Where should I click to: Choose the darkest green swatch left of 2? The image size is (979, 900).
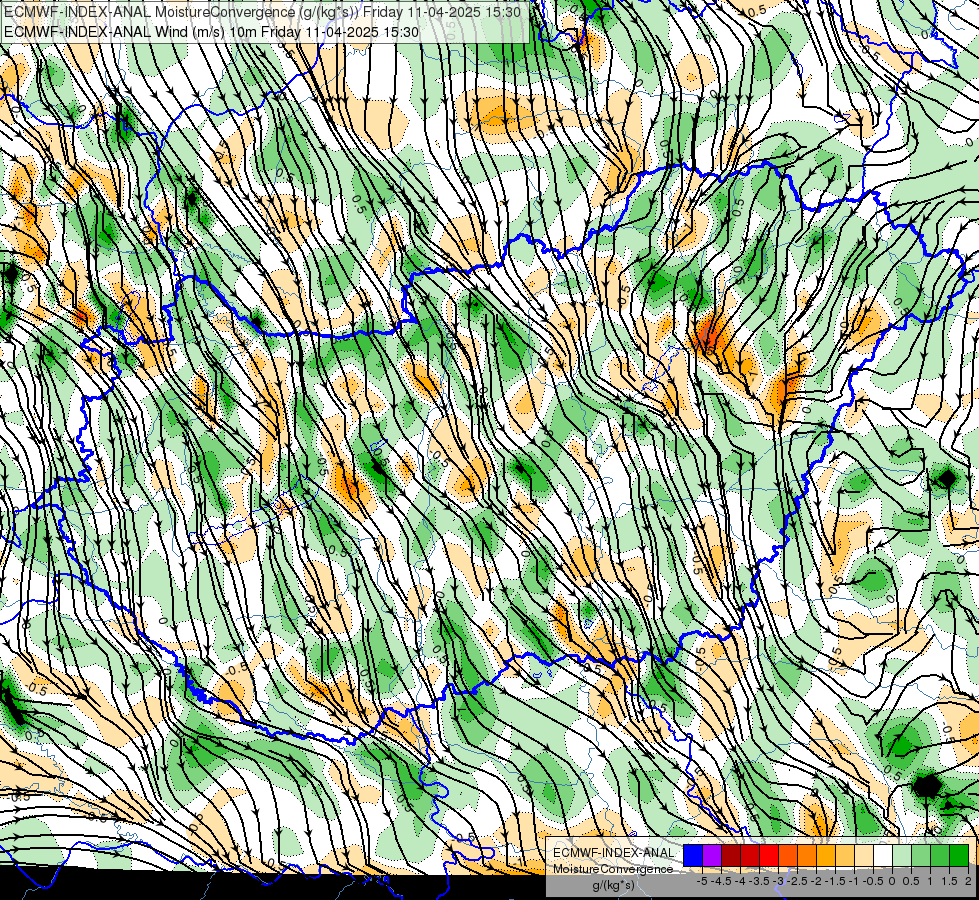(959, 856)
